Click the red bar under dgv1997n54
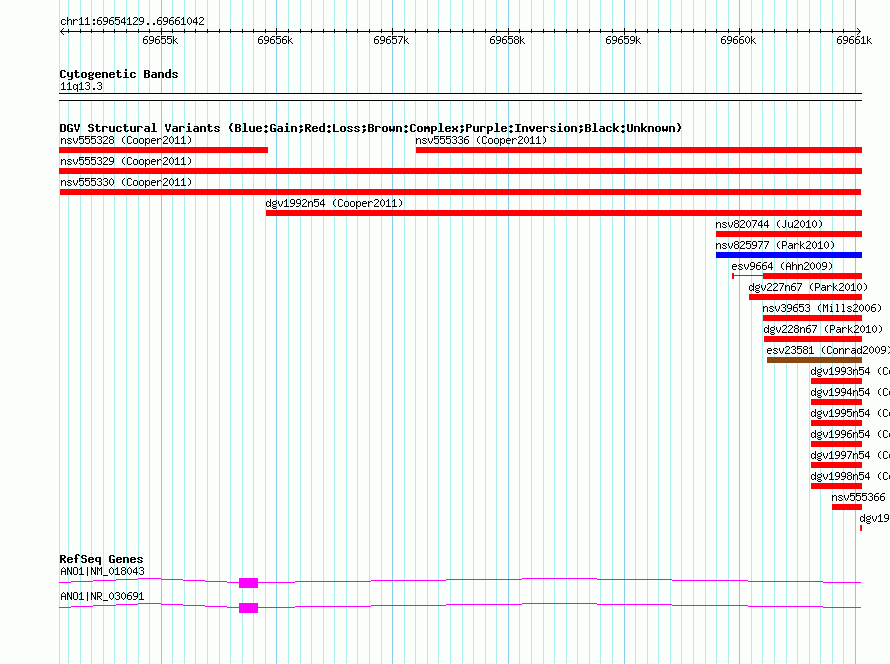This screenshot has height=664, width=890. (837, 465)
